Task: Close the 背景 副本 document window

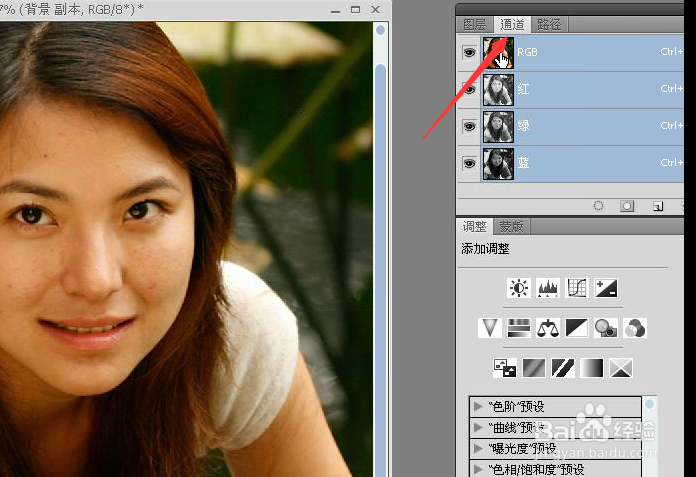Action: click(x=376, y=9)
